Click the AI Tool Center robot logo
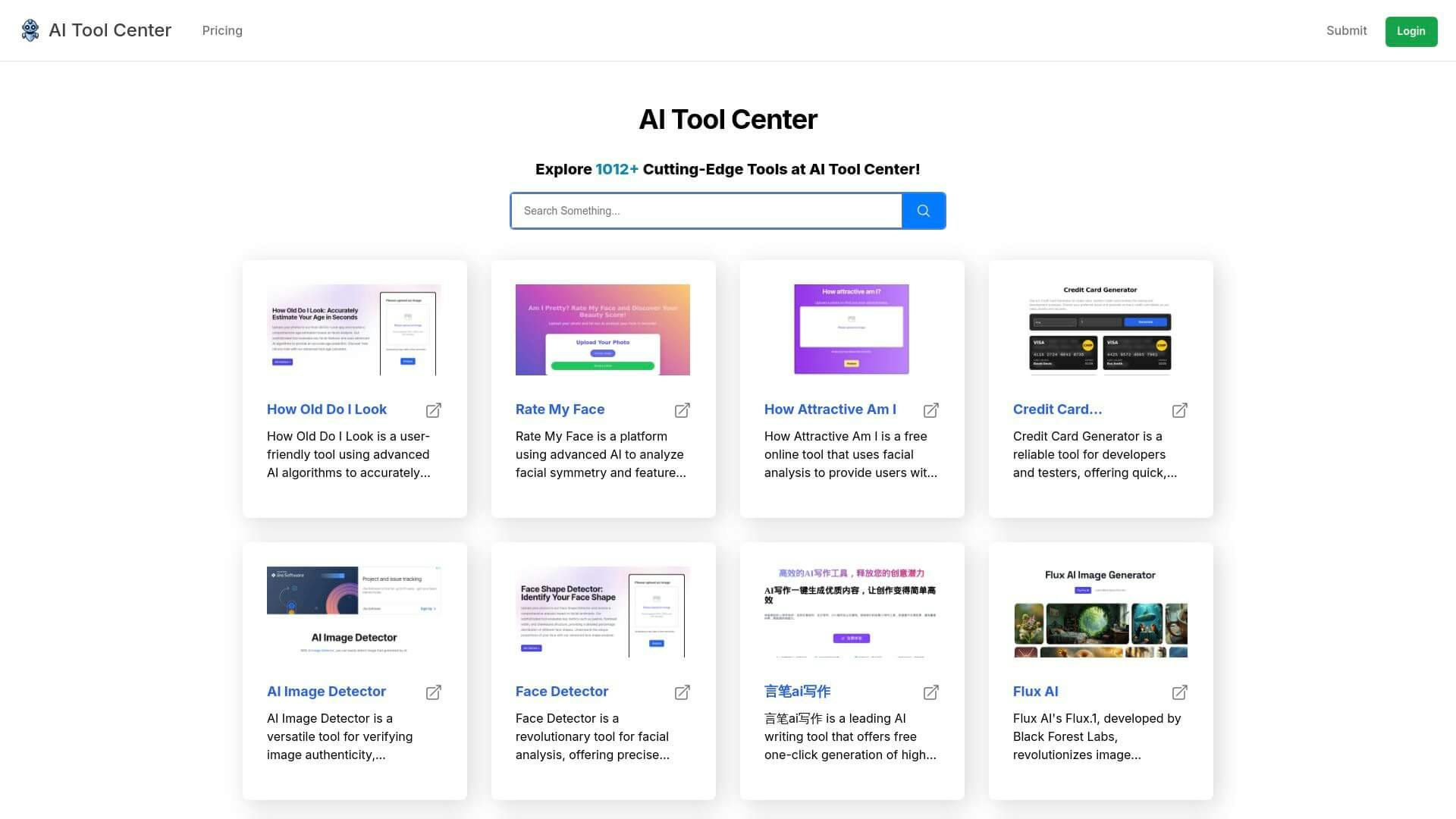Image resolution: width=1456 pixels, height=819 pixels. click(30, 30)
